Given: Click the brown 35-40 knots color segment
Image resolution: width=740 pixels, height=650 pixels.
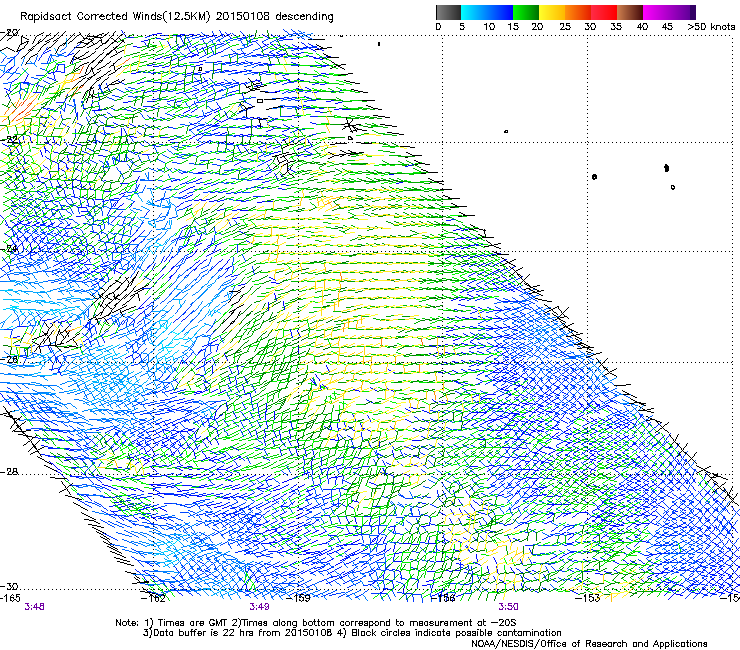Looking at the screenshot, I should point(630,12).
